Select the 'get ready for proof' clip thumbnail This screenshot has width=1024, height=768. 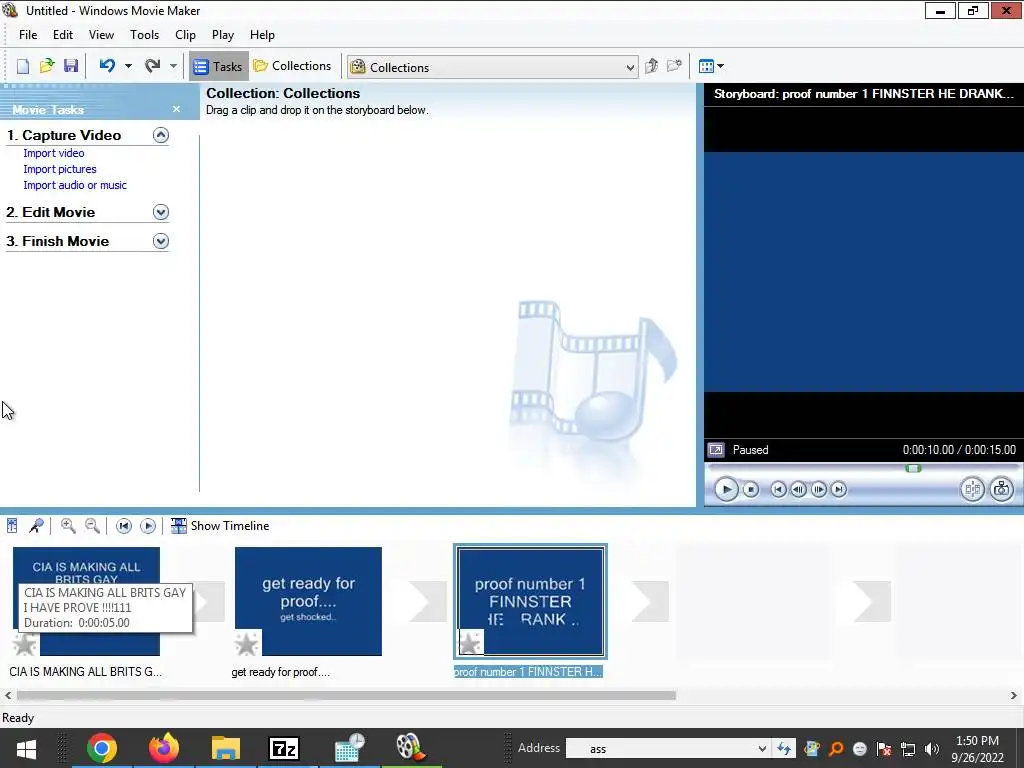[308, 601]
